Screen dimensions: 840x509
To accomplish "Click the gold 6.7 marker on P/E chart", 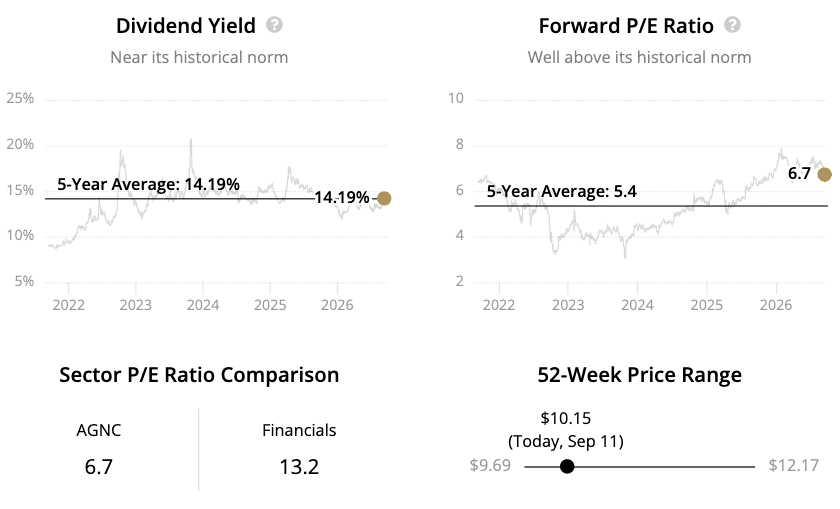I will click(824, 174).
